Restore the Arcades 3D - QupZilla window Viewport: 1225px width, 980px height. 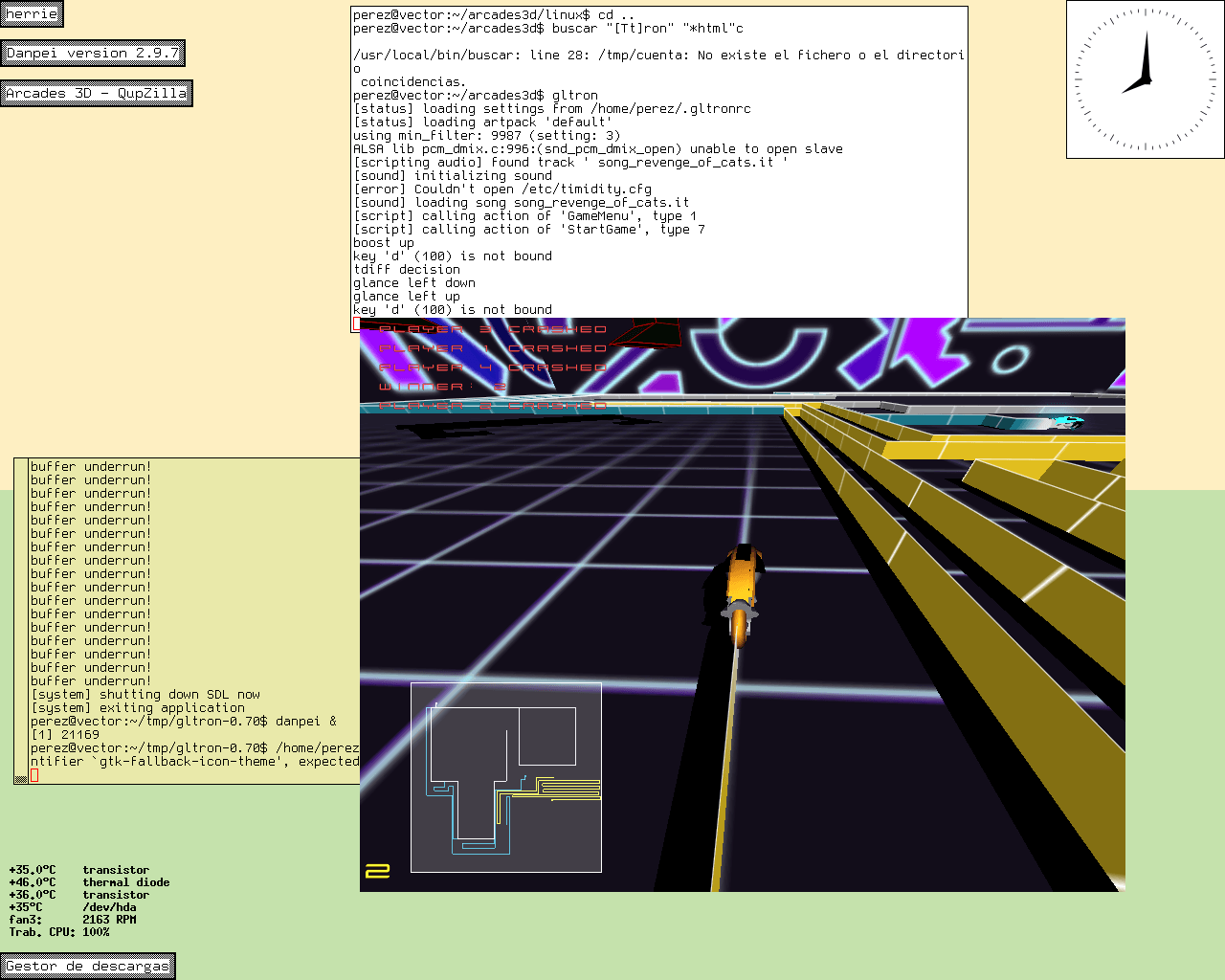[96, 94]
